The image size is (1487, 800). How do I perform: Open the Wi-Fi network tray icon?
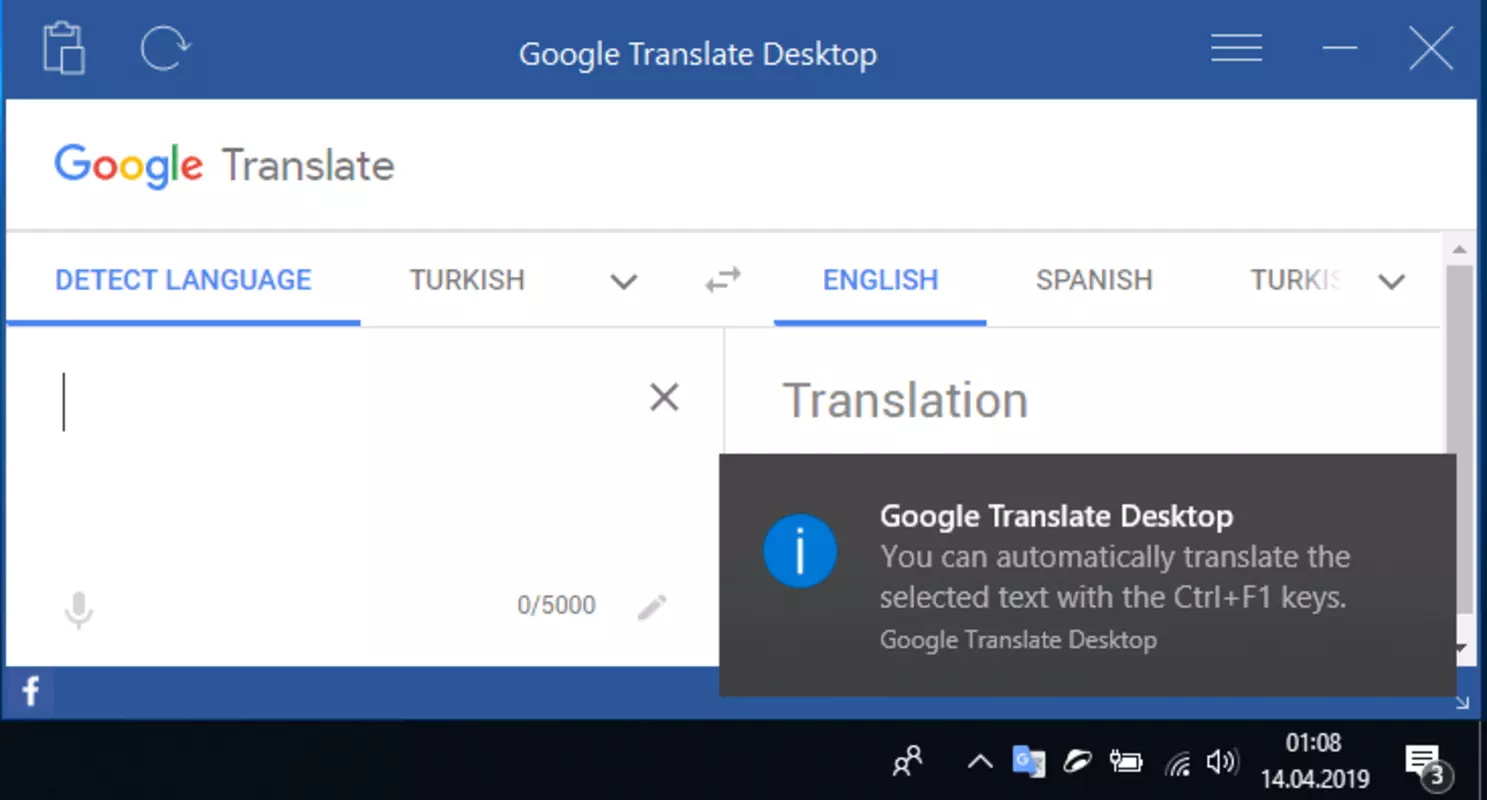(1179, 763)
